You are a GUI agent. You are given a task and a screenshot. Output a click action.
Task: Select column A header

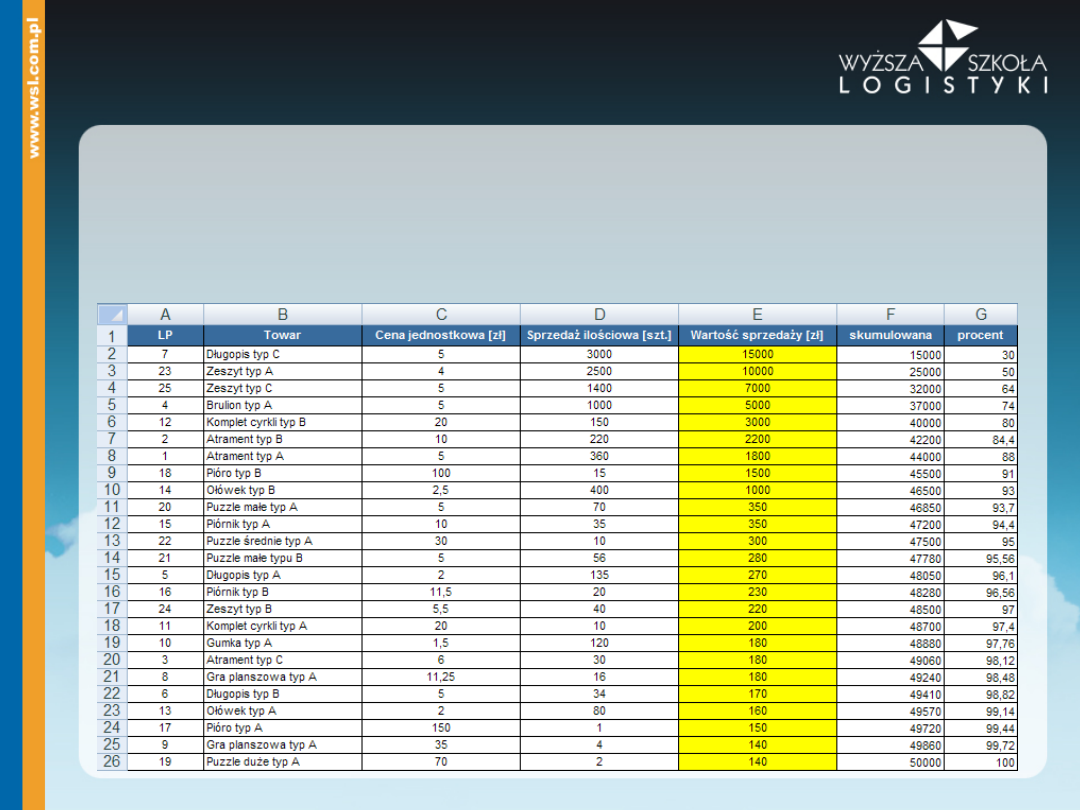(x=165, y=314)
